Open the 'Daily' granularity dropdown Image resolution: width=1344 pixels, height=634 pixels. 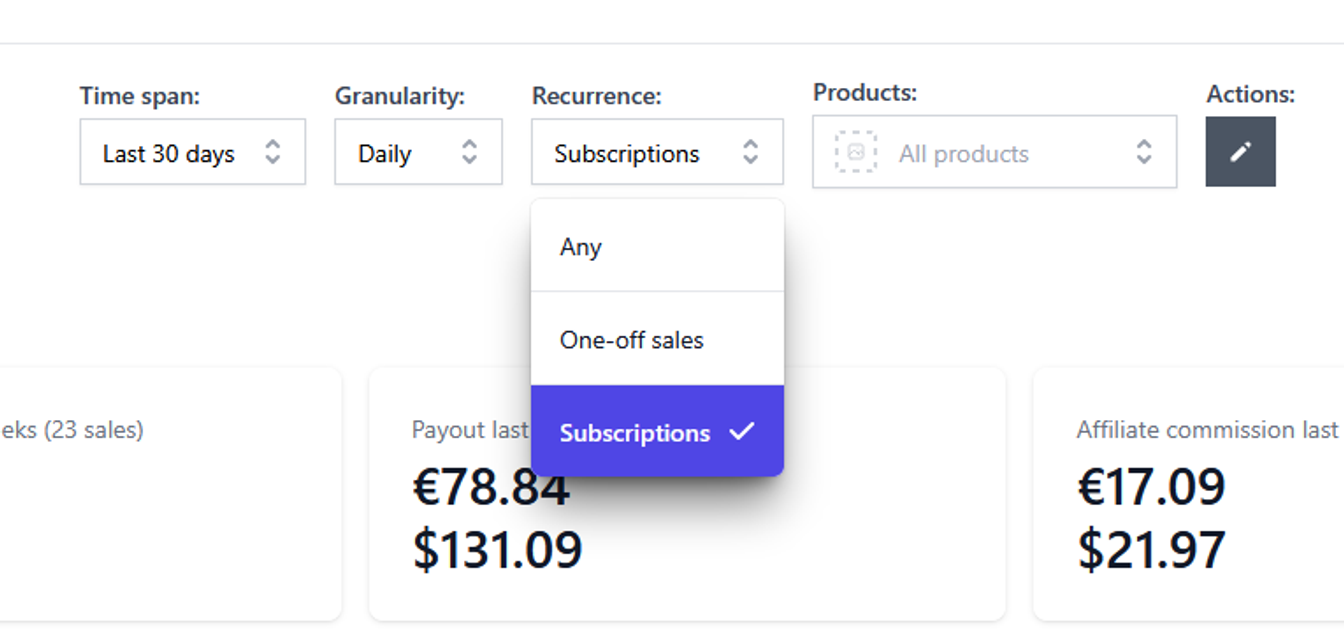click(417, 153)
